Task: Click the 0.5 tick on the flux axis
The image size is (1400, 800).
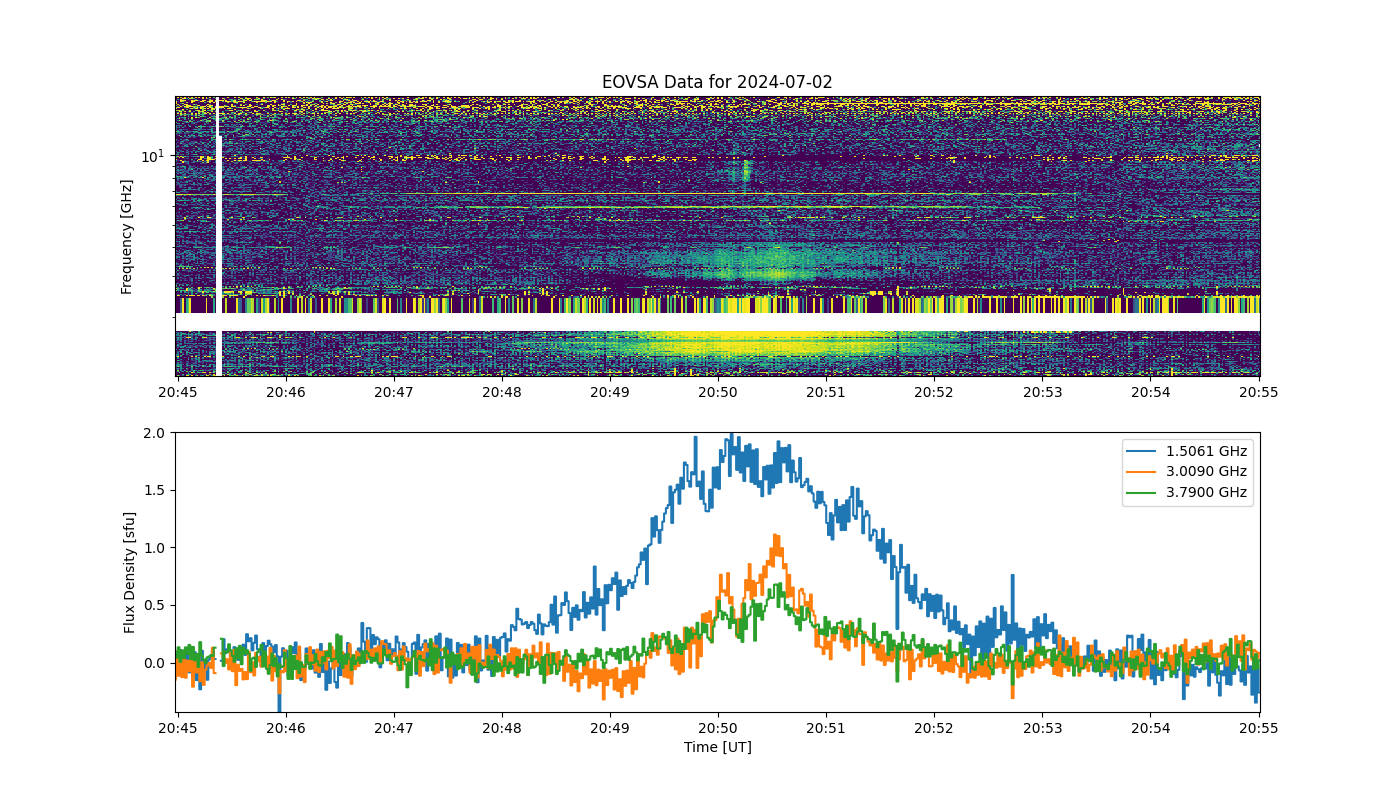Action: 154,605
